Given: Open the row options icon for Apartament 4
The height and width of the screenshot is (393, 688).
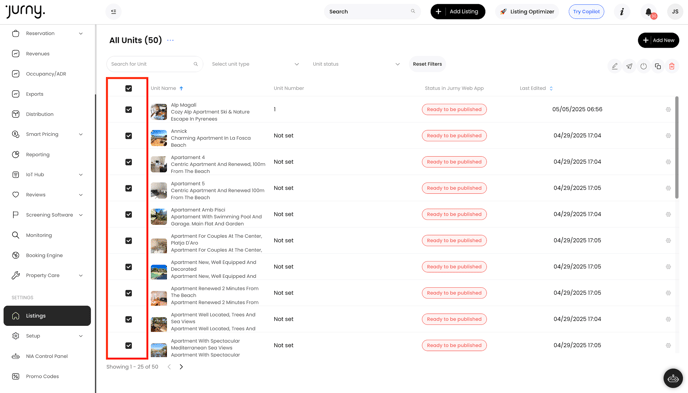Looking at the screenshot, I should [668, 162].
